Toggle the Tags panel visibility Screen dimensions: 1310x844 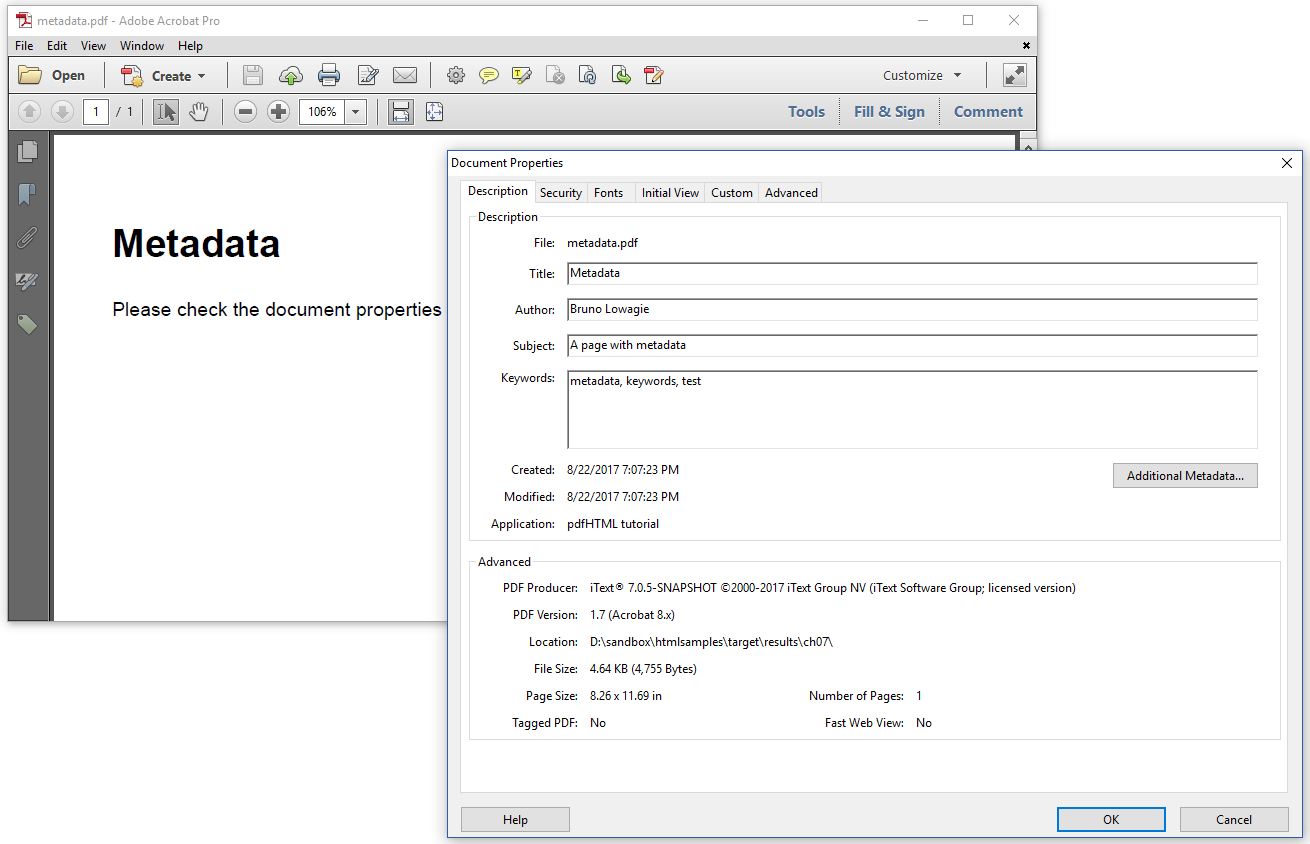pos(28,324)
